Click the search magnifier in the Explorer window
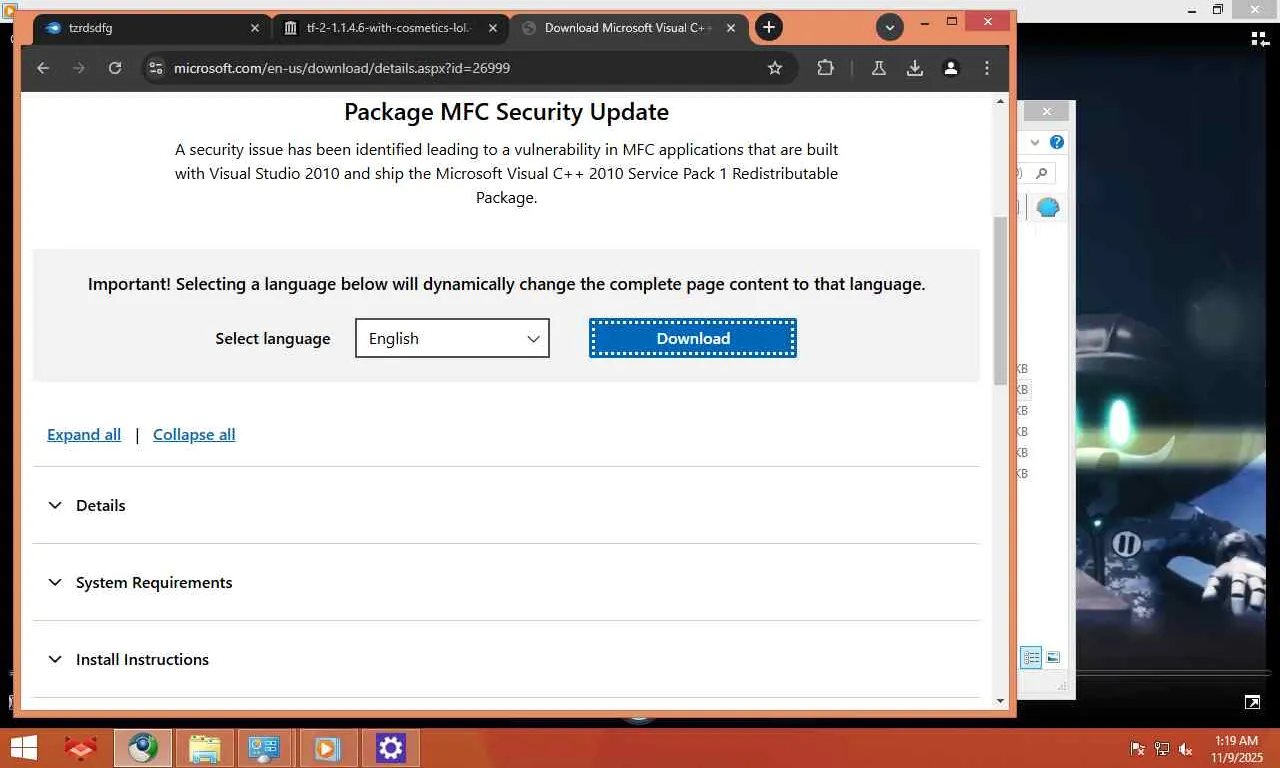1280x768 pixels. 1041,174
